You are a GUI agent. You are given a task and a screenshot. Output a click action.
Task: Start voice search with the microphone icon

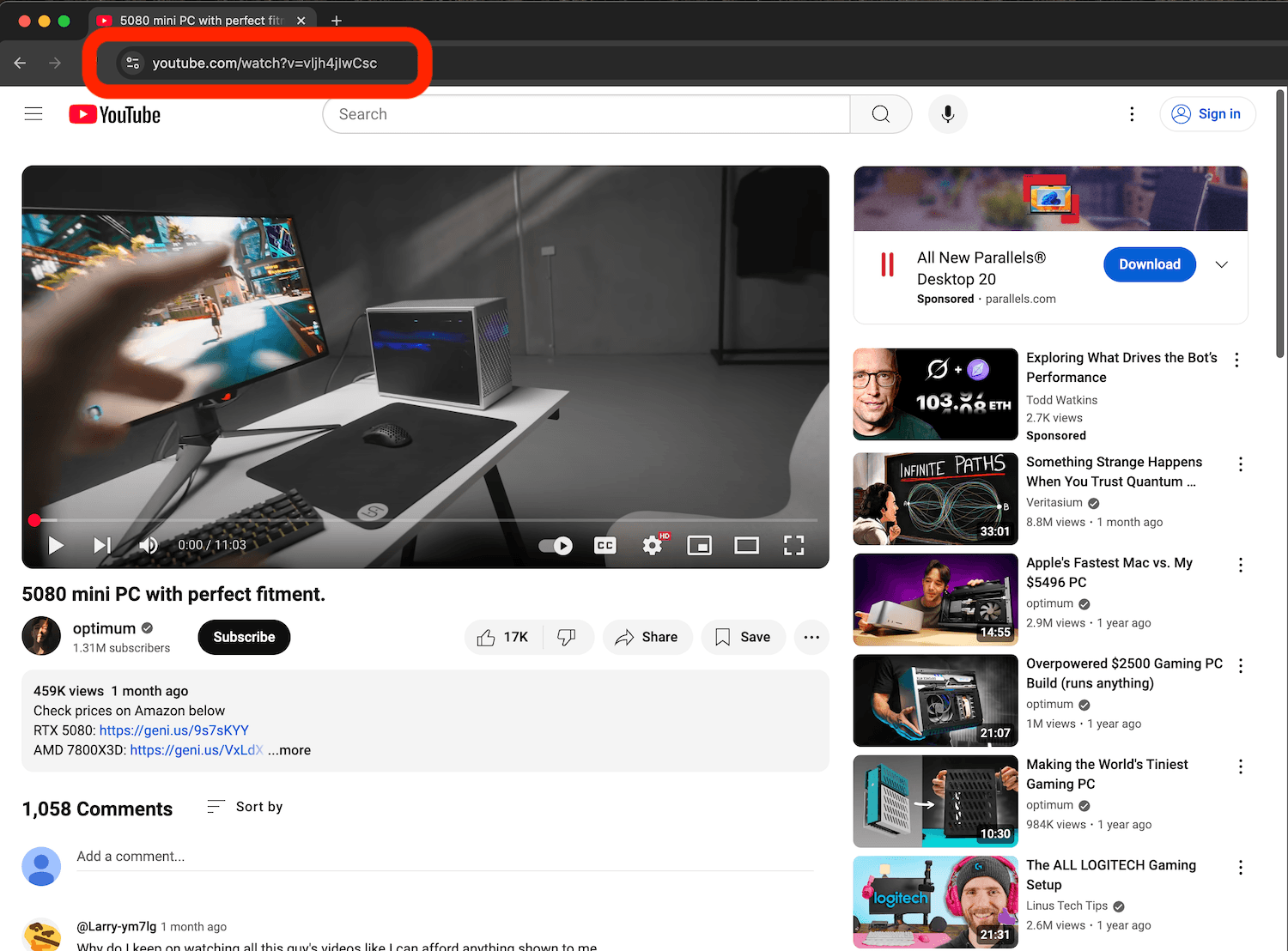[947, 113]
